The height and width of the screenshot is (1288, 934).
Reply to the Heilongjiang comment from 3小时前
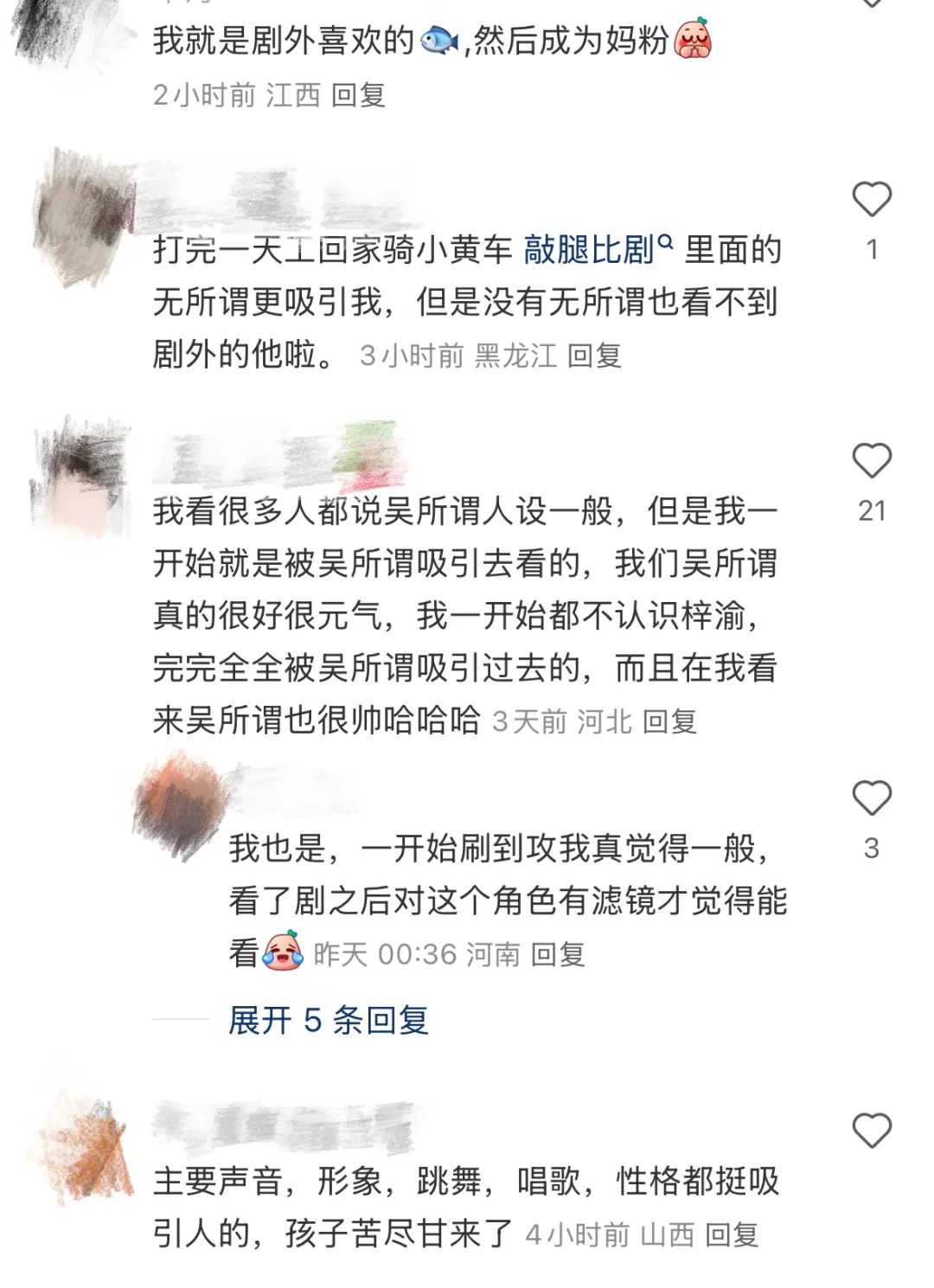point(594,356)
